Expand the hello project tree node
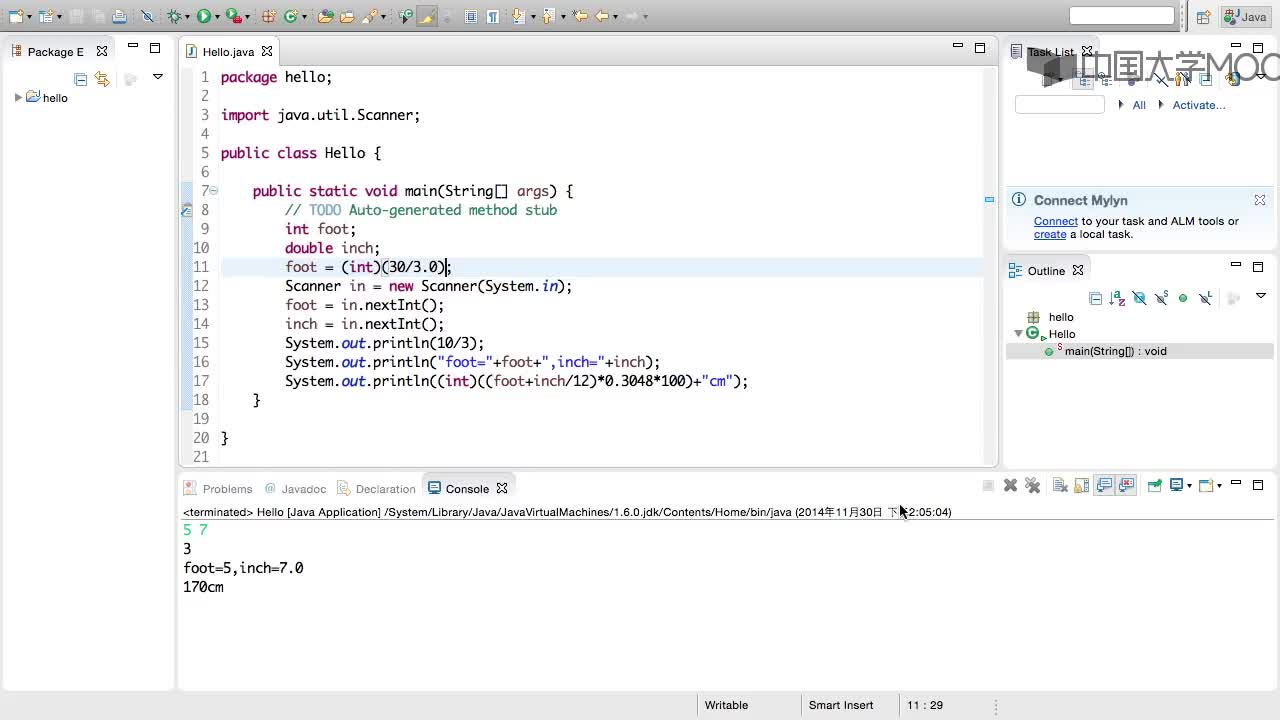 click(18, 97)
